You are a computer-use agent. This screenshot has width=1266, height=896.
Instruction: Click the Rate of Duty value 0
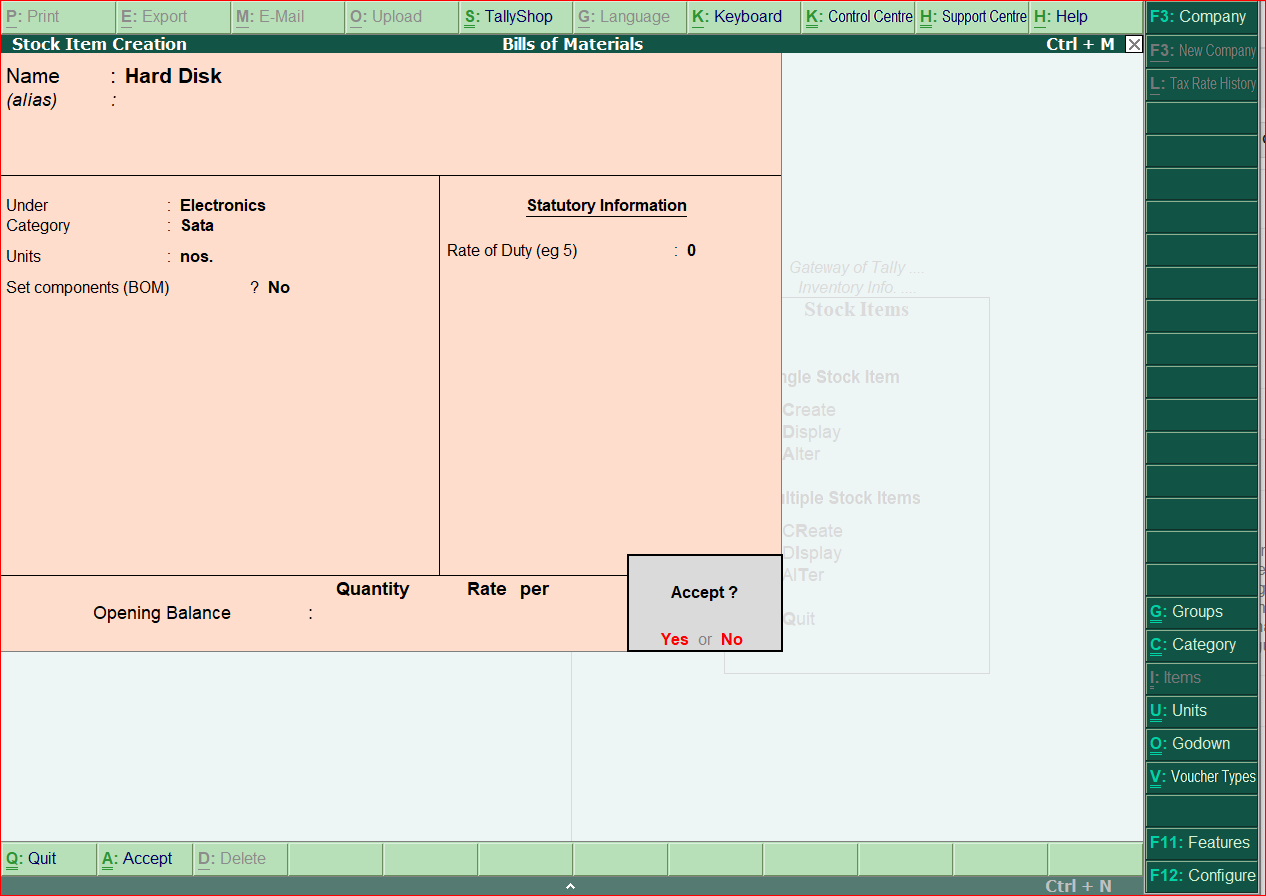[x=691, y=250]
